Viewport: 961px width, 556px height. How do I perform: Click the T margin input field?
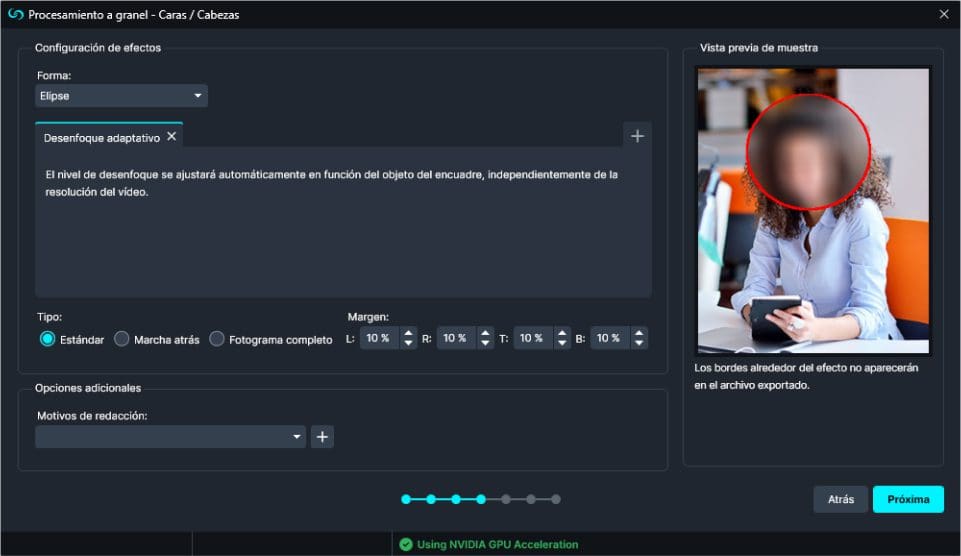533,338
